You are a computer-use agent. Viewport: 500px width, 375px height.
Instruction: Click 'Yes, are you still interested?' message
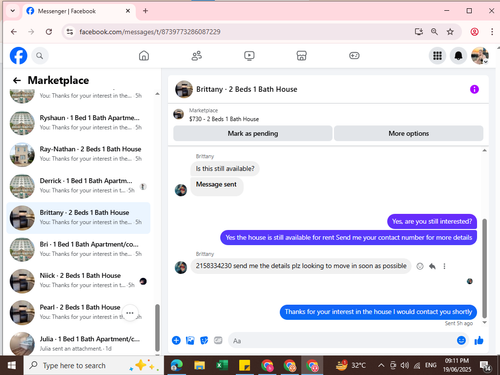pyautogui.click(x=432, y=221)
